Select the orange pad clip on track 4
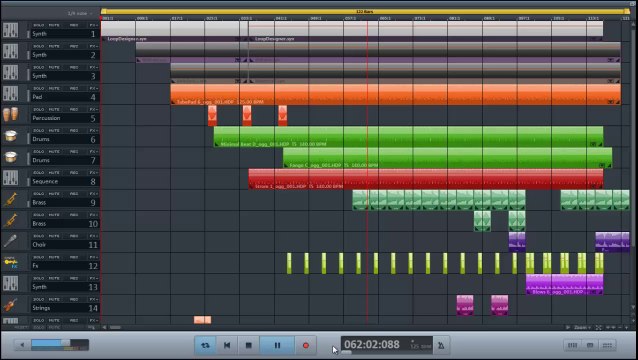 click(395, 94)
